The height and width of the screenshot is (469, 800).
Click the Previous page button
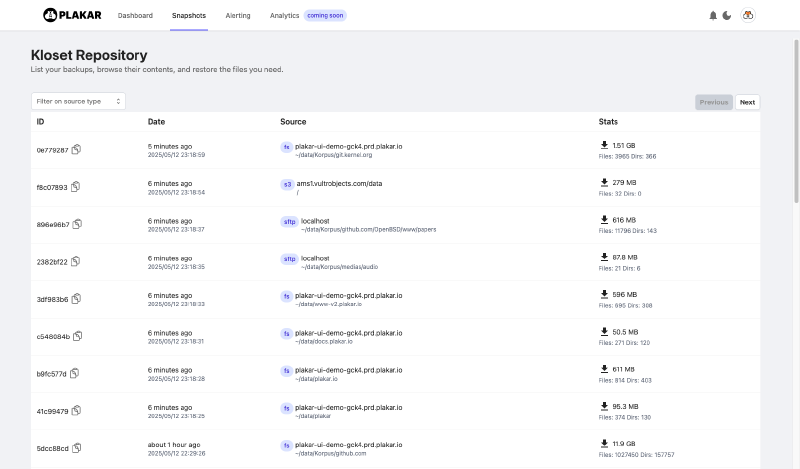tap(714, 102)
